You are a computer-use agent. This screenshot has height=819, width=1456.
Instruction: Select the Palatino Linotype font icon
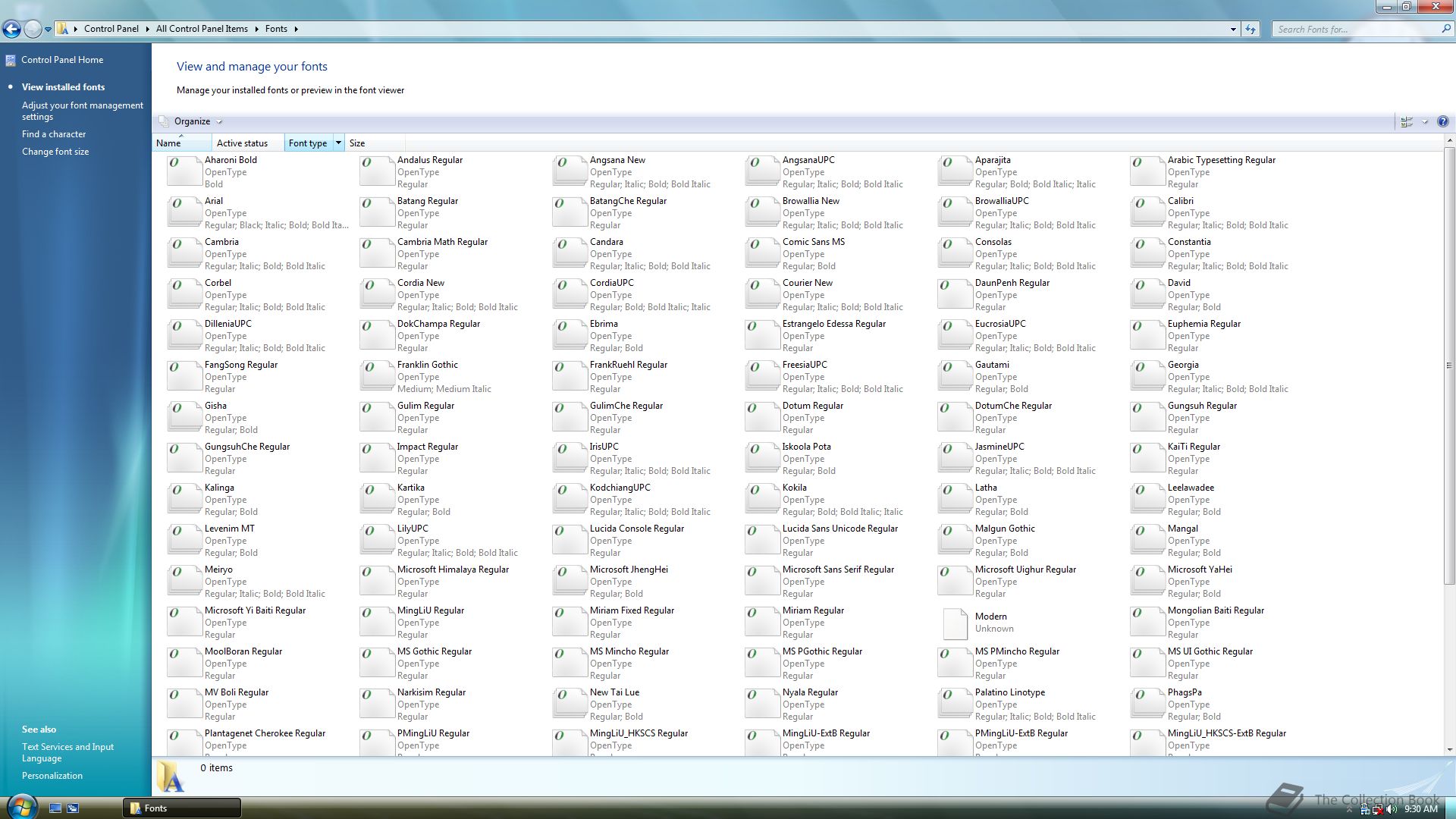tap(955, 704)
